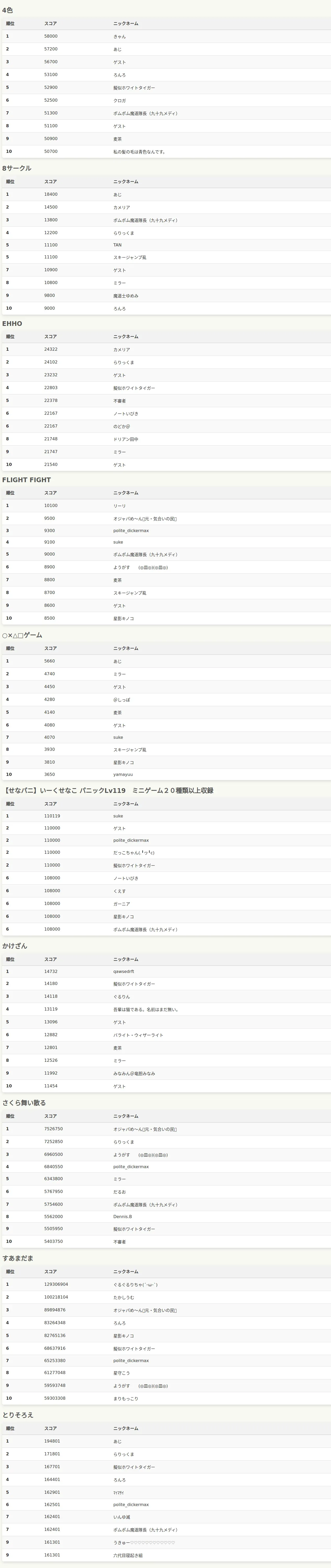Viewport: 331px width, 1568px height.
Task: Click nickname ぐるりん
Action: click(x=122, y=996)
